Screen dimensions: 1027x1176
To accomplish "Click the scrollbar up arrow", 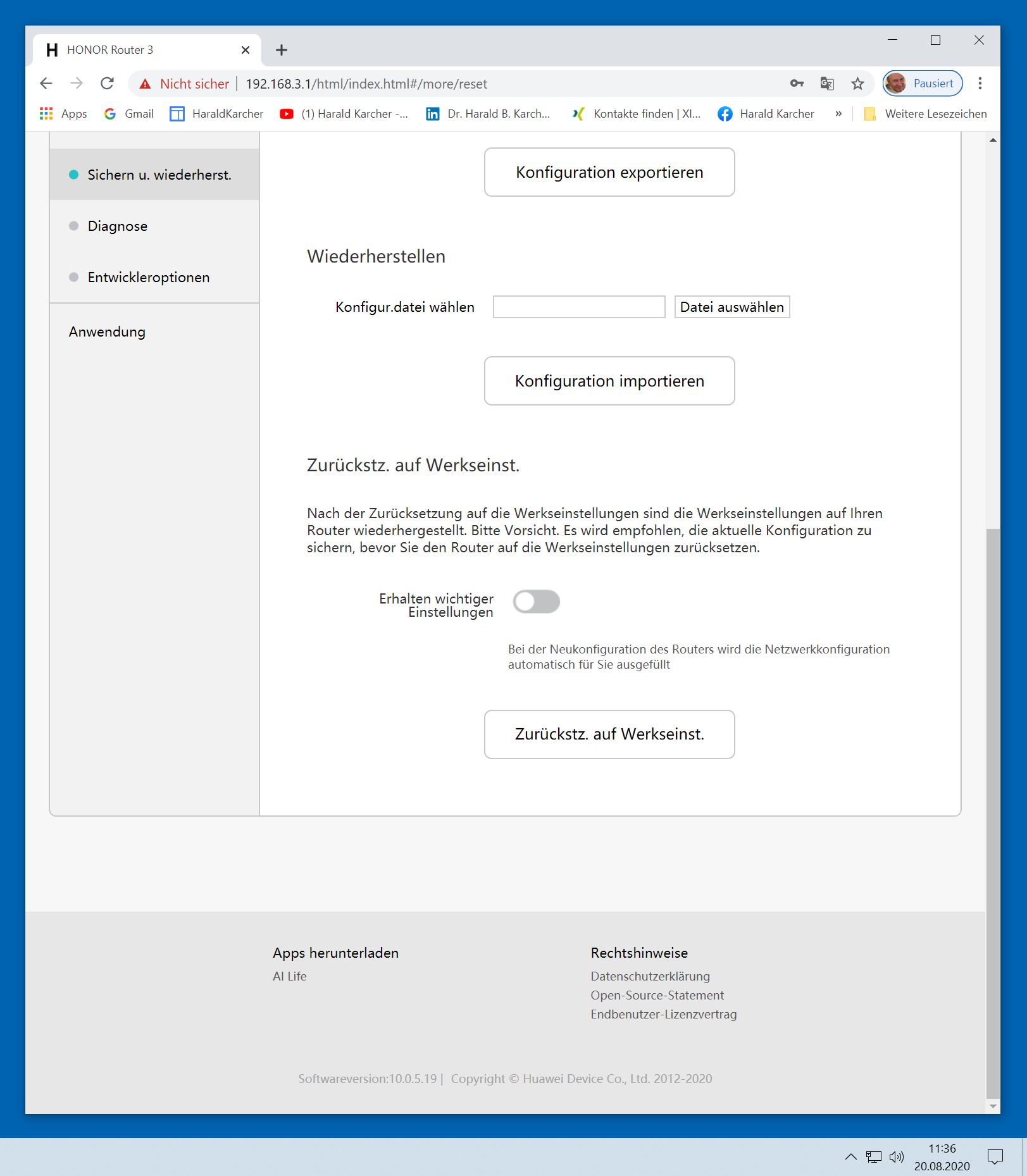I will [993, 140].
